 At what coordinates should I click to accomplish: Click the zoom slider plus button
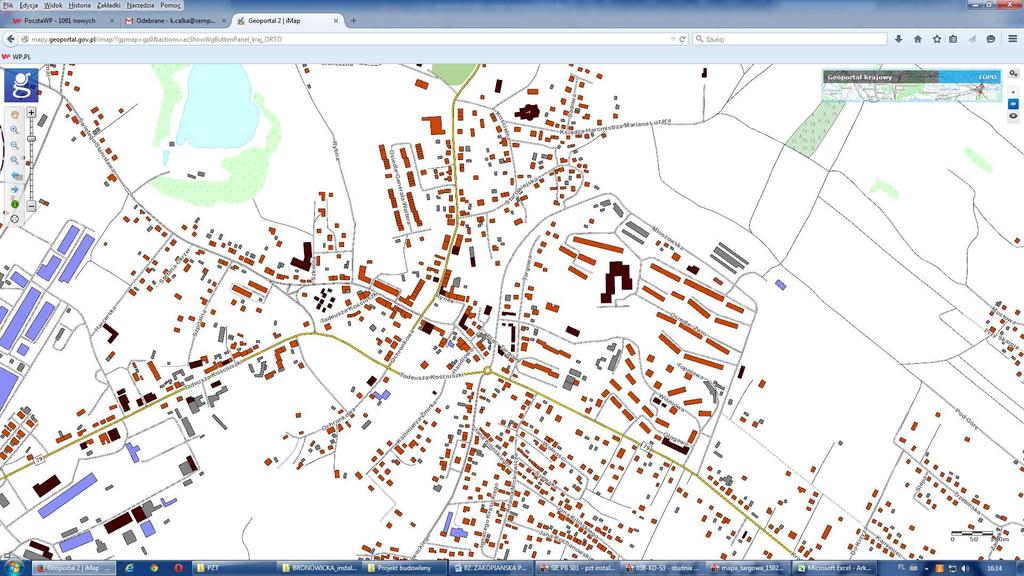pos(31,112)
